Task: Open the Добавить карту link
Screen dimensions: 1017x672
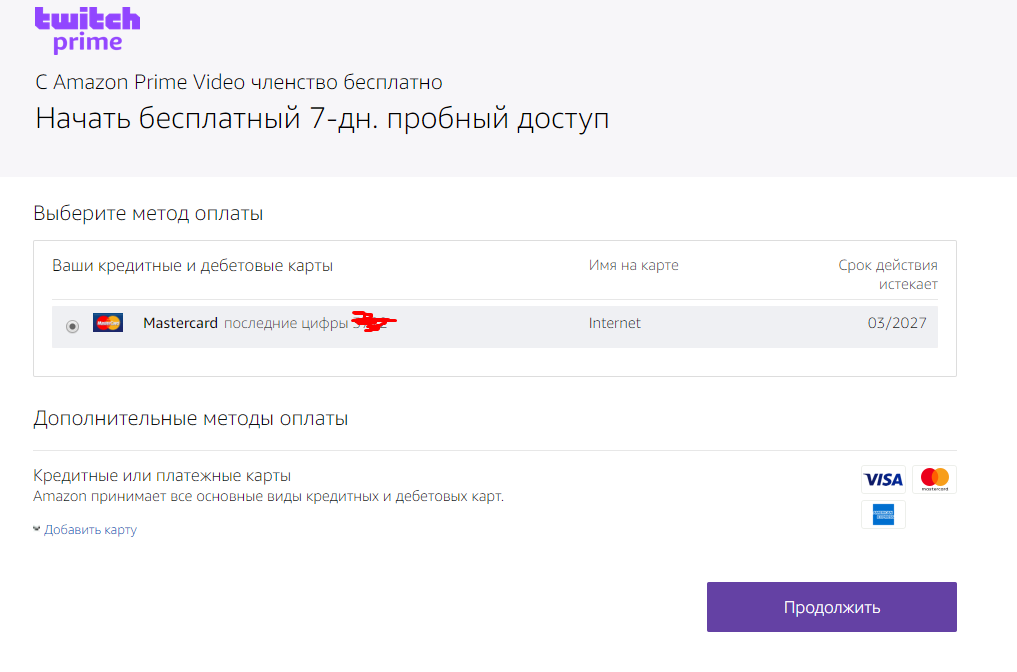Action: click(x=90, y=529)
